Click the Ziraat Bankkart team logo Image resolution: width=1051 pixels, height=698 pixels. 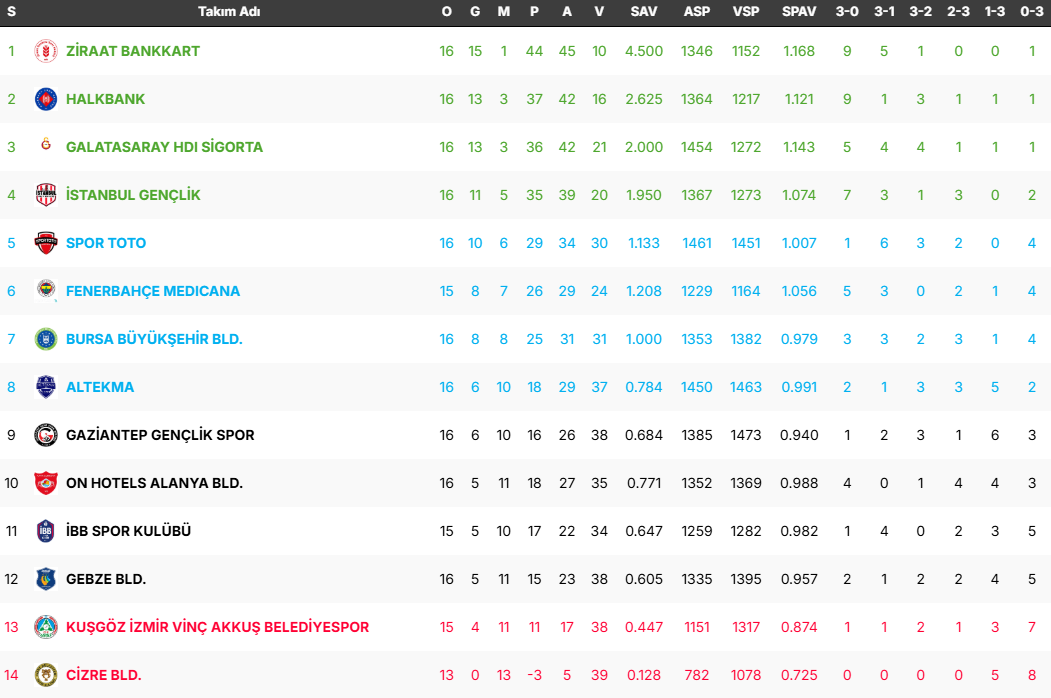click(46, 51)
